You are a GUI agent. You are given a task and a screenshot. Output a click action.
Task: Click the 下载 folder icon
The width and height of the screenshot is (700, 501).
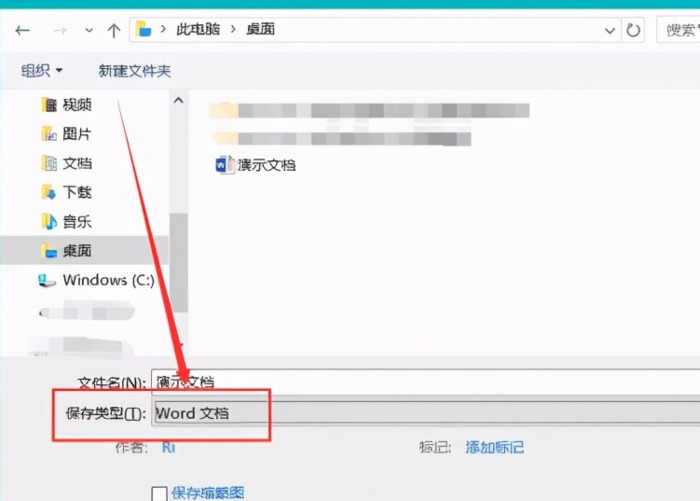pyautogui.click(x=49, y=192)
